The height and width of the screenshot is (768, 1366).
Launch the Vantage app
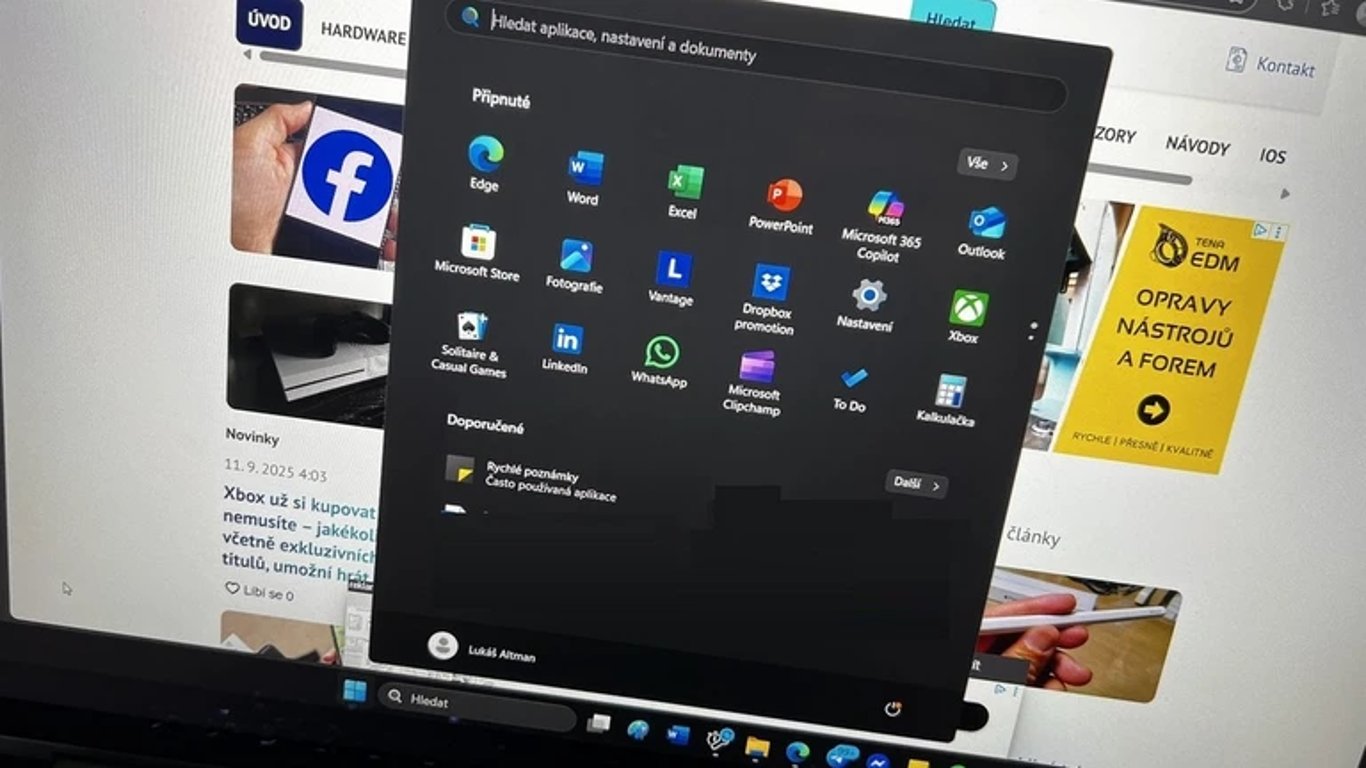click(672, 278)
